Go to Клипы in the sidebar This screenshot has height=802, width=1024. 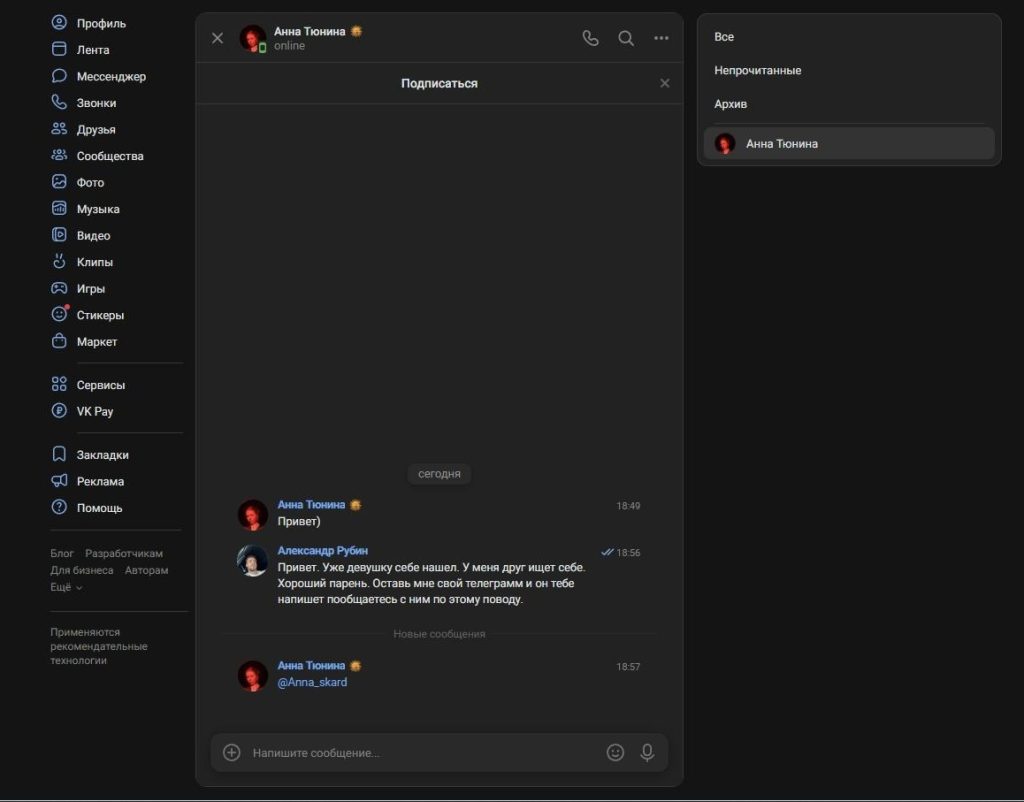[x=95, y=262]
